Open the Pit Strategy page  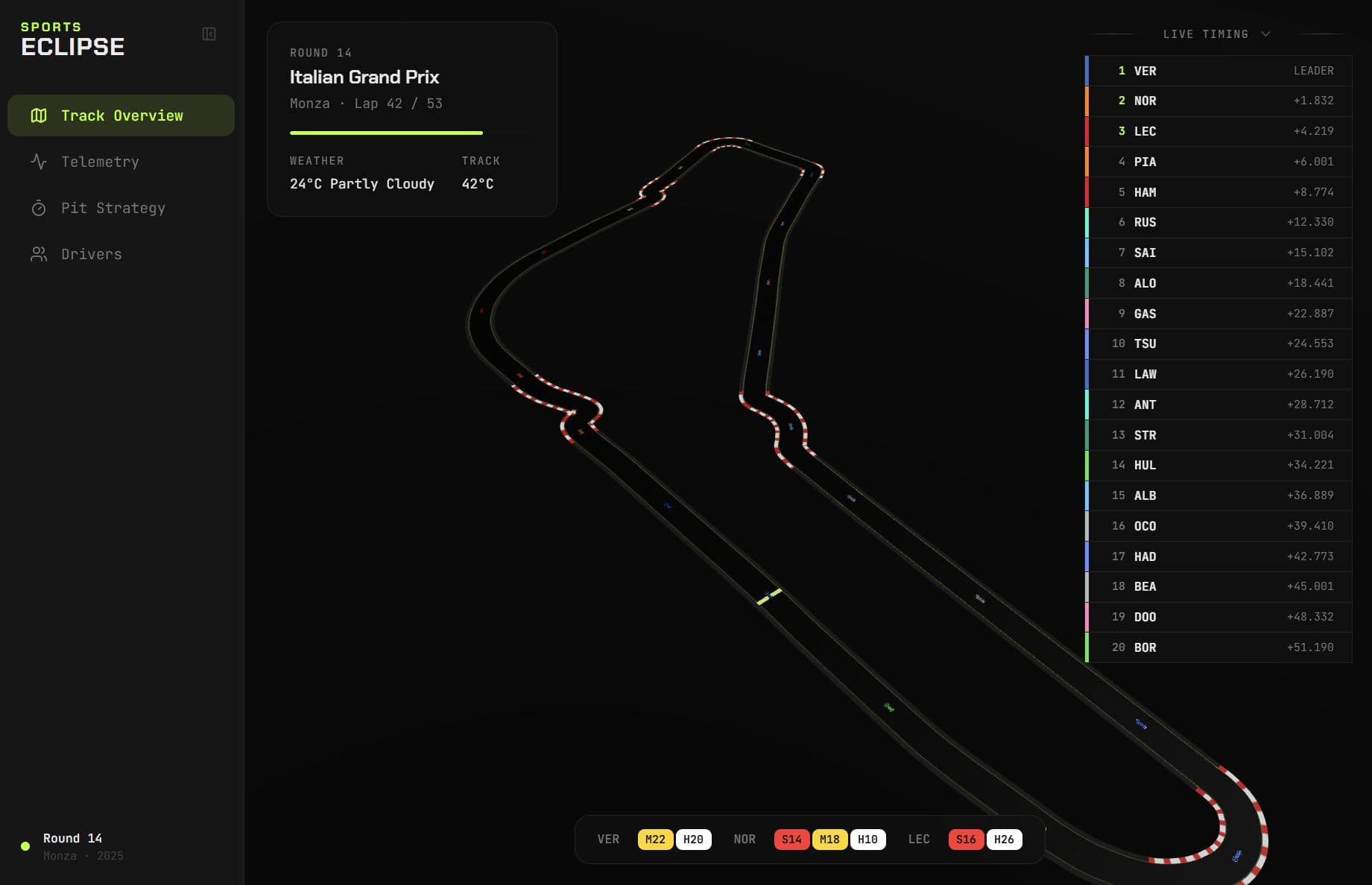[121, 208]
